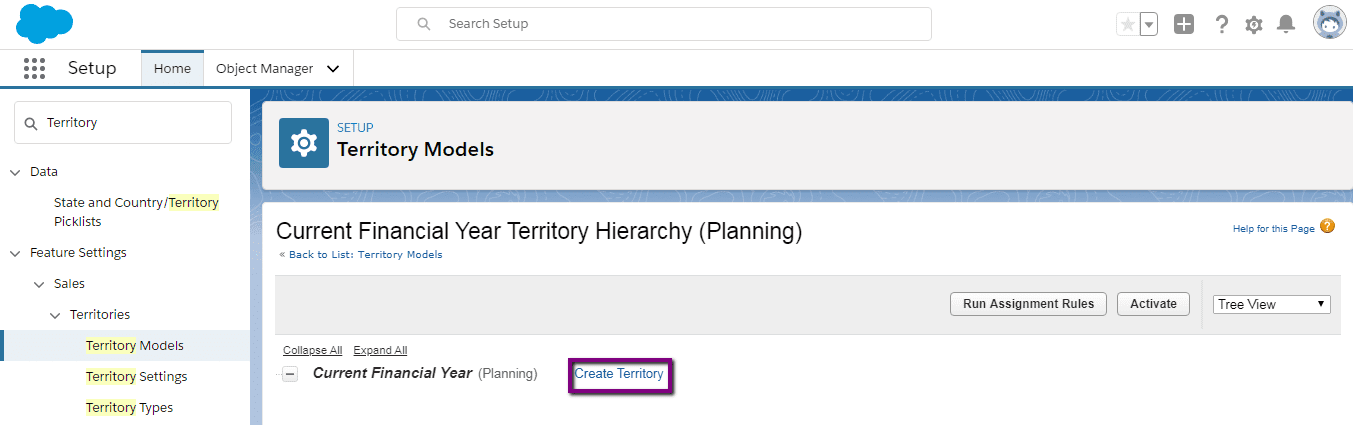Click the Run Assignment Rules button
This screenshot has width=1353, height=425.
pos(1028,304)
